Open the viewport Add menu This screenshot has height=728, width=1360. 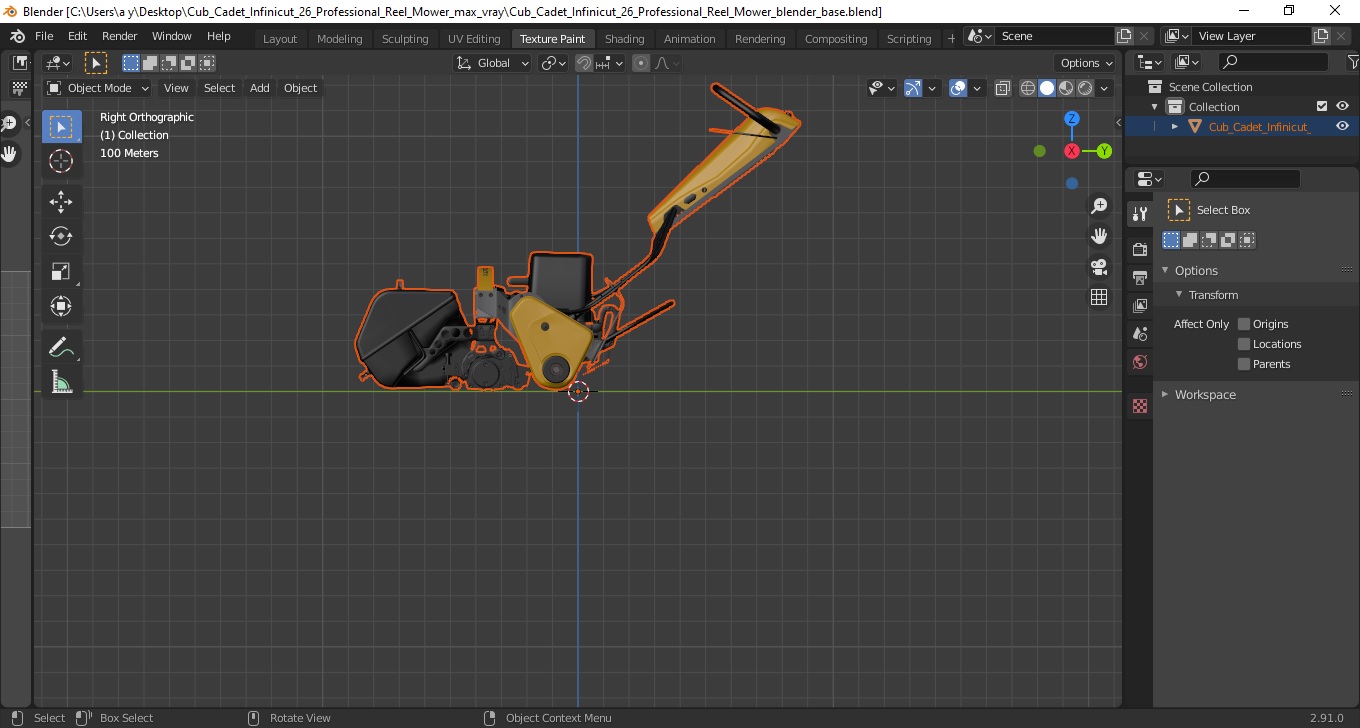pyautogui.click(x=260, y=88)
